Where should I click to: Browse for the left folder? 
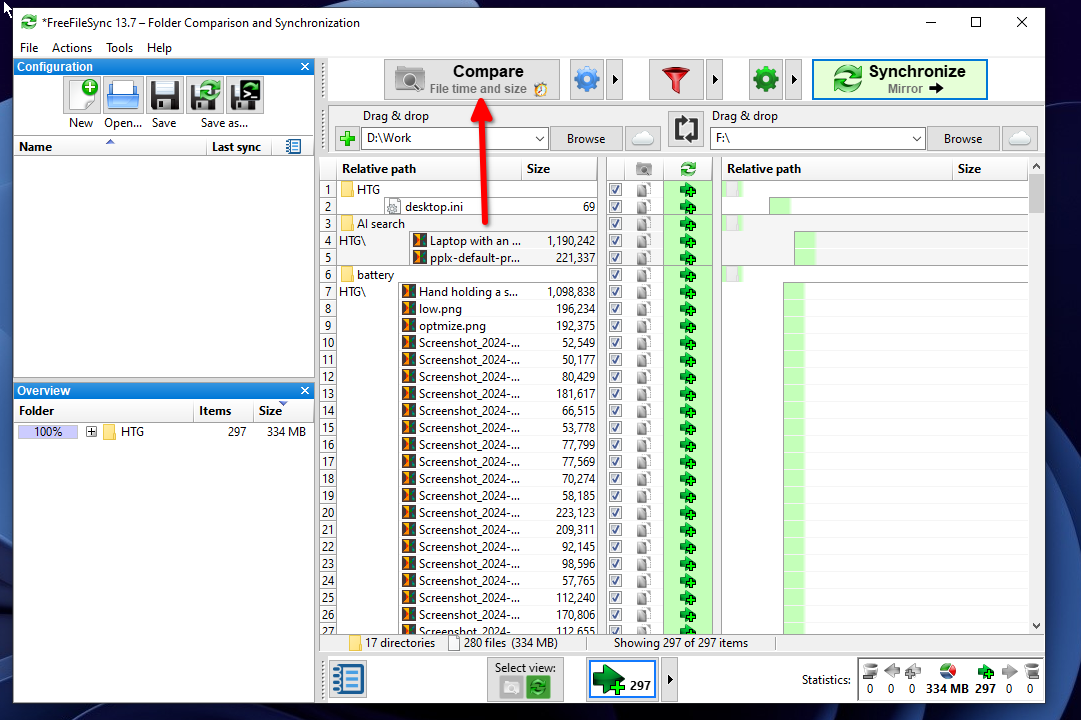(x=586, y=139)
